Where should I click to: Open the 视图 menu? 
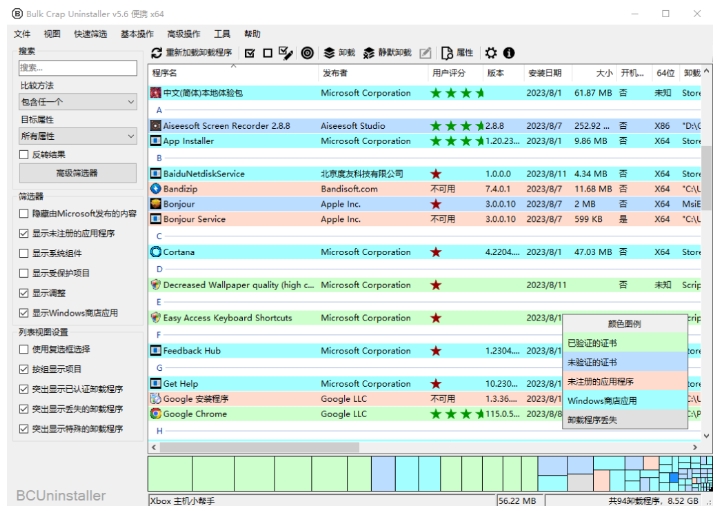point(52,34)
